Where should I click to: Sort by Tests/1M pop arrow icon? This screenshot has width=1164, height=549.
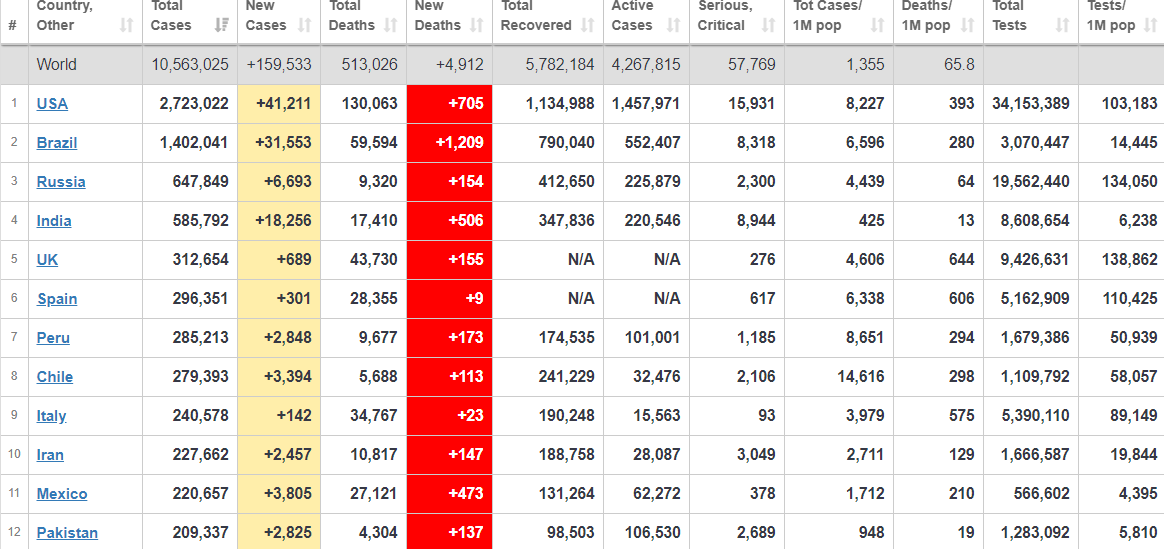(1150, 25)
